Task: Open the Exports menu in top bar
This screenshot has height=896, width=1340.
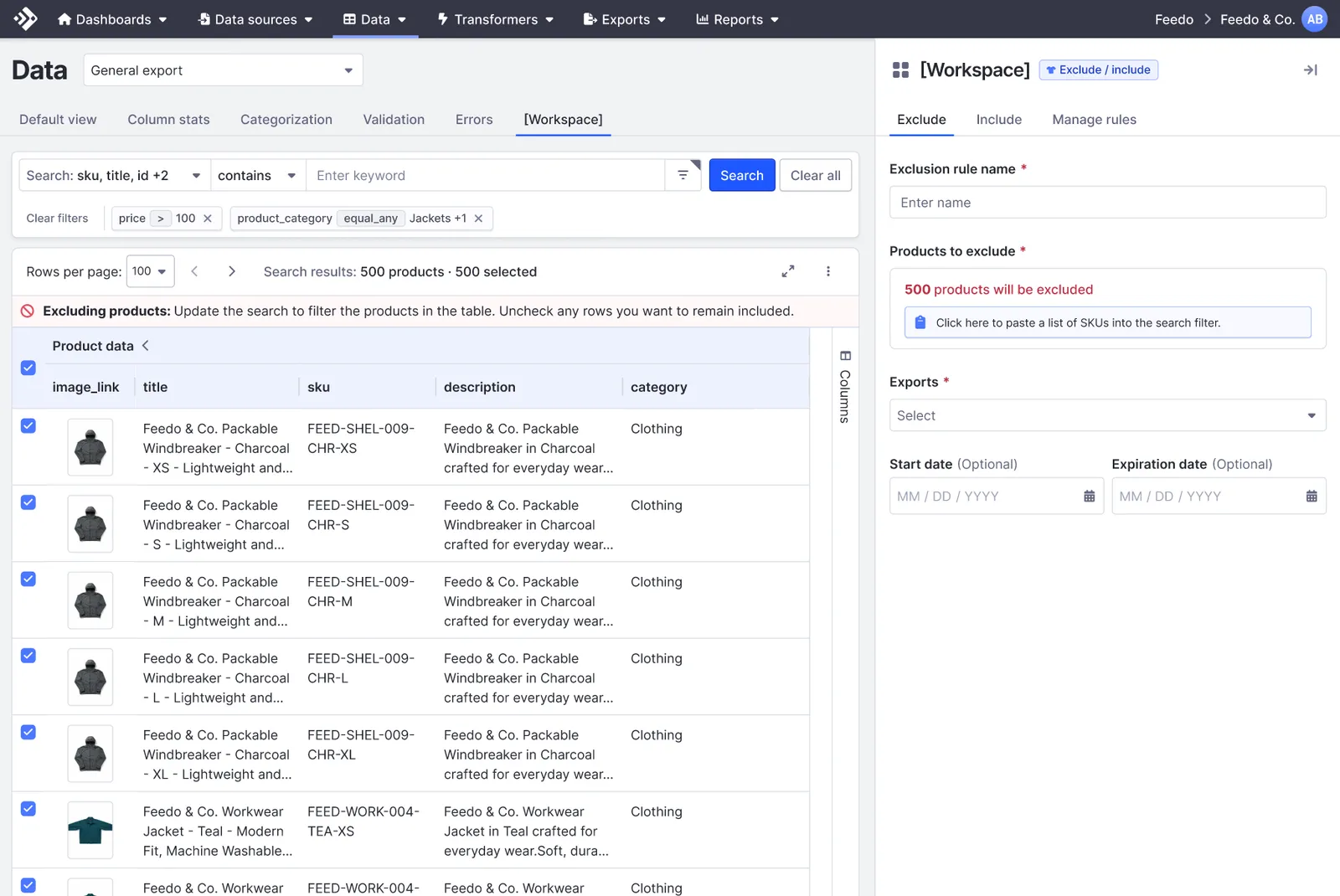Action: [625, 19]
